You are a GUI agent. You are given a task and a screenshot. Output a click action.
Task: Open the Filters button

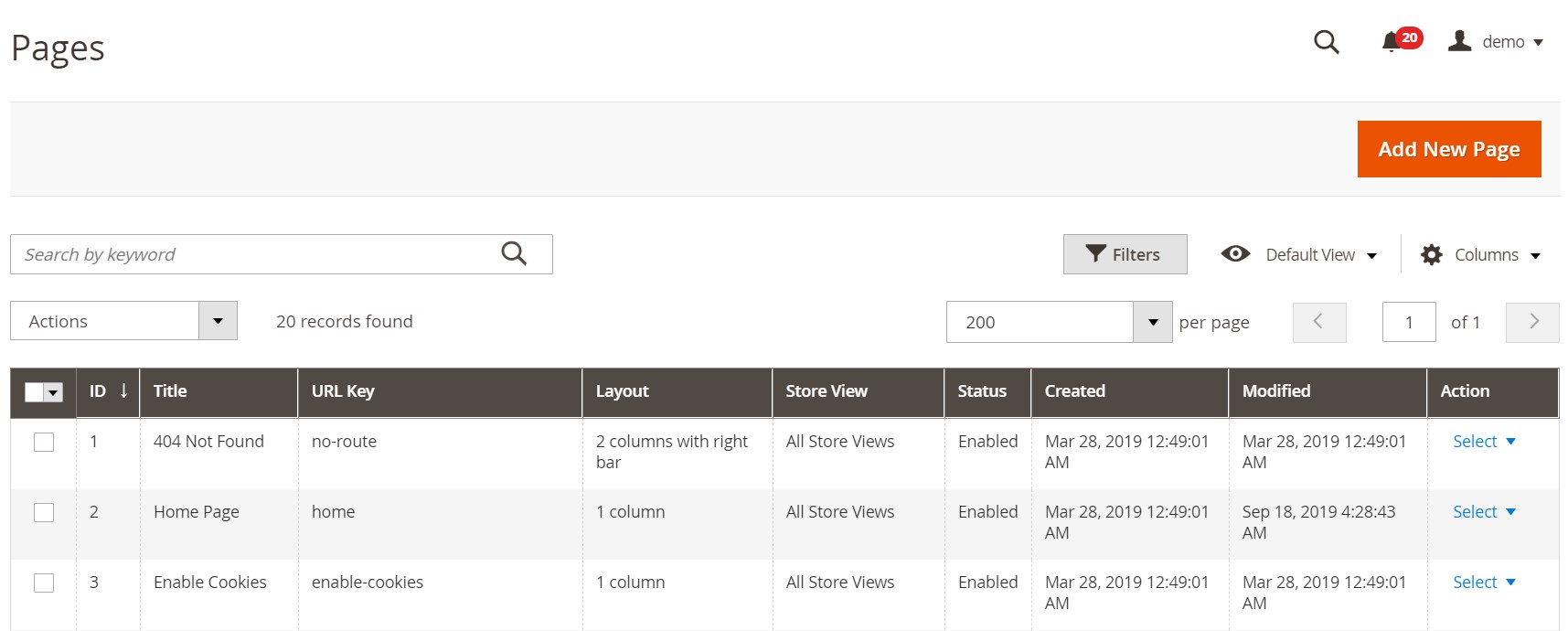coord(1125,254)
